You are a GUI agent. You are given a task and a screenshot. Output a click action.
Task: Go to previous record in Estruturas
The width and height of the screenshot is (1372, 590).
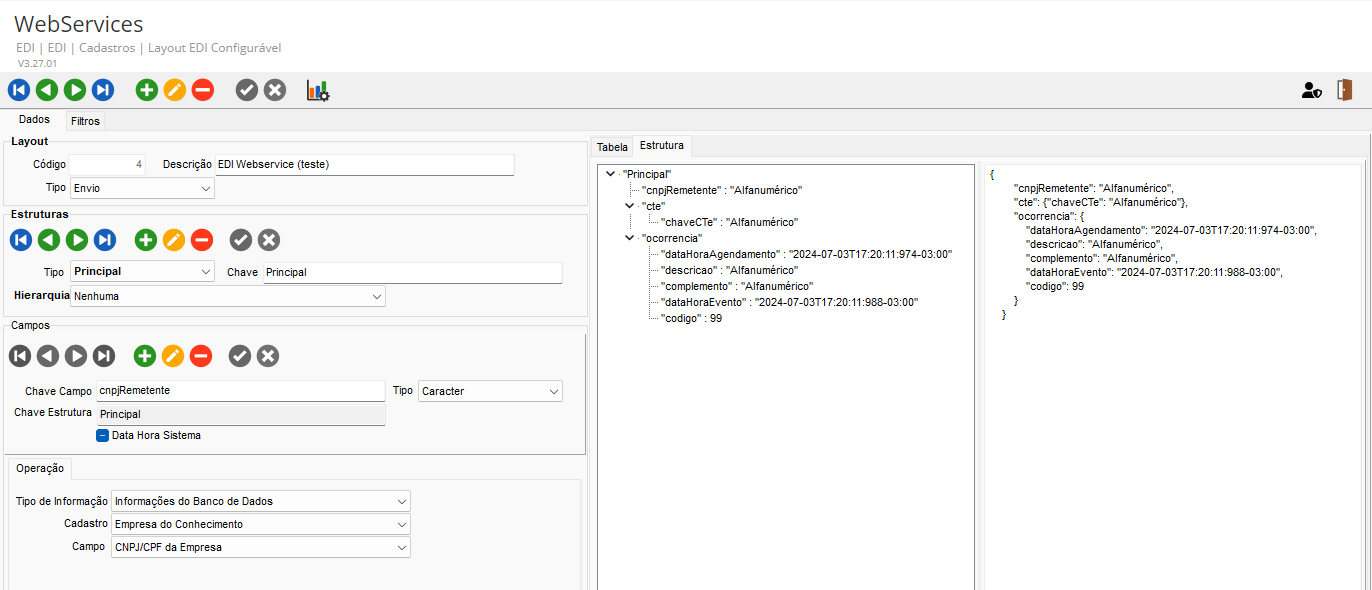[x=49, y=240]
